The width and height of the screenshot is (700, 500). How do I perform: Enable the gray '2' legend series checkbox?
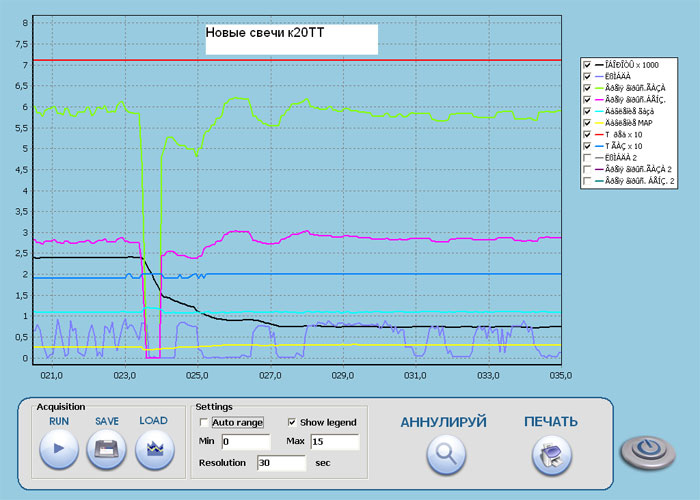[x=588, y=158]
